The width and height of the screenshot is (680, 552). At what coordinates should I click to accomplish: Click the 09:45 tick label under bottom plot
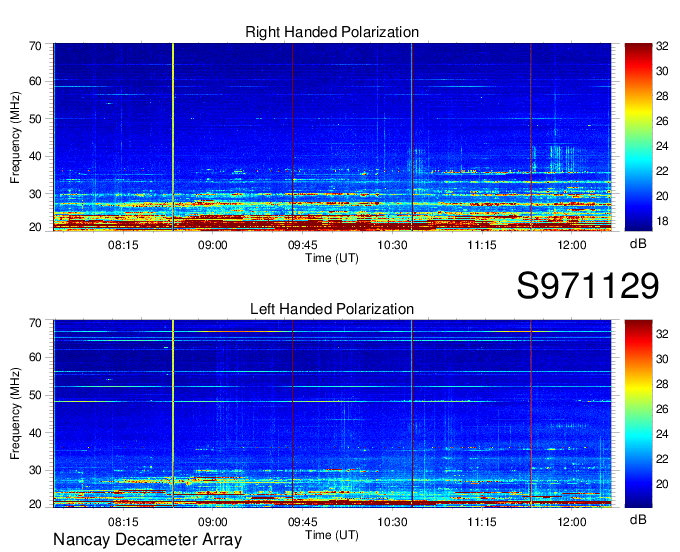(302, 522)
